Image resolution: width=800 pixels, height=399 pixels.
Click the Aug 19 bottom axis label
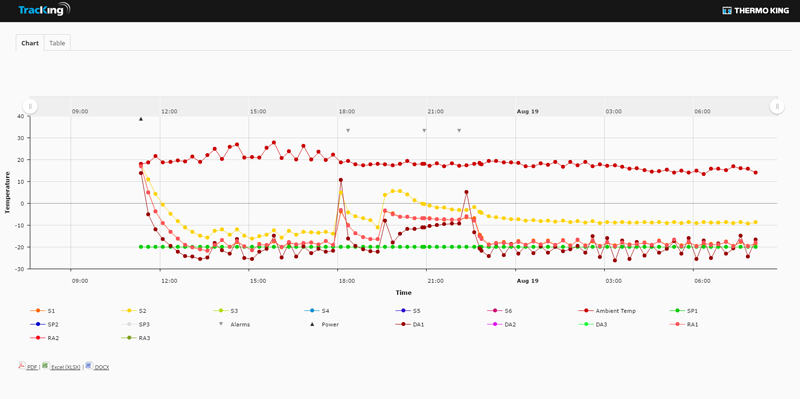click(x=528, y=281)
